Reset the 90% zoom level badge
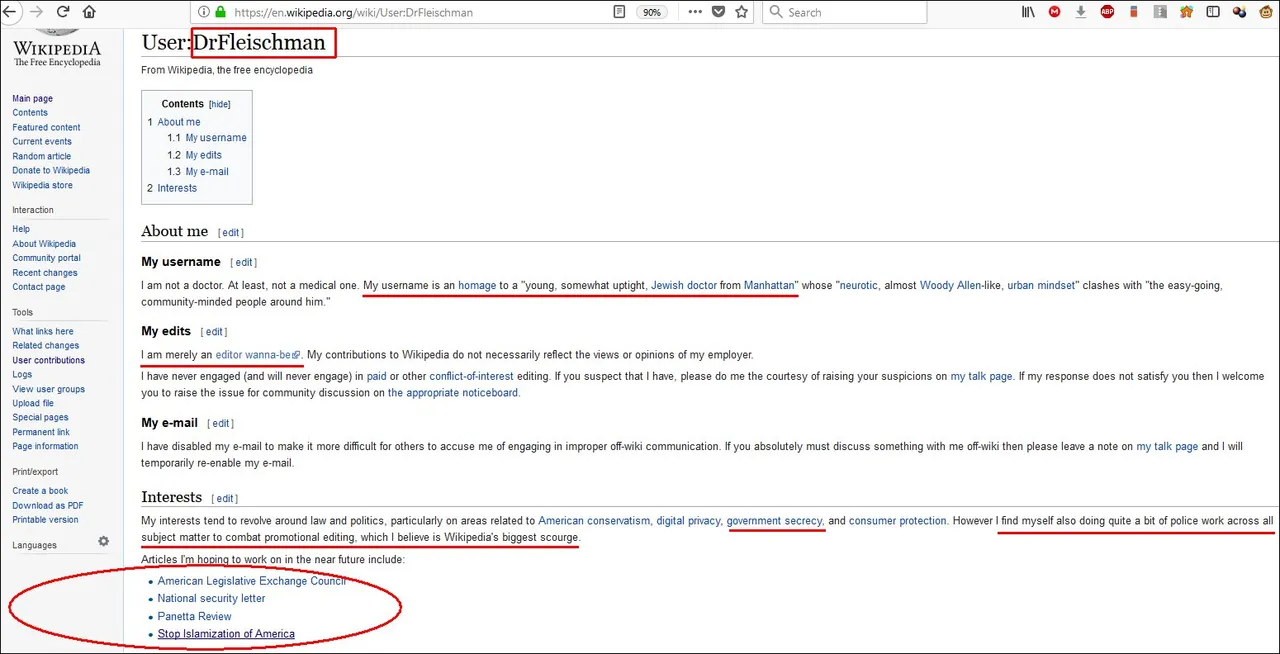The height and width of the screenshot is (654, 1280). point(652,12)
